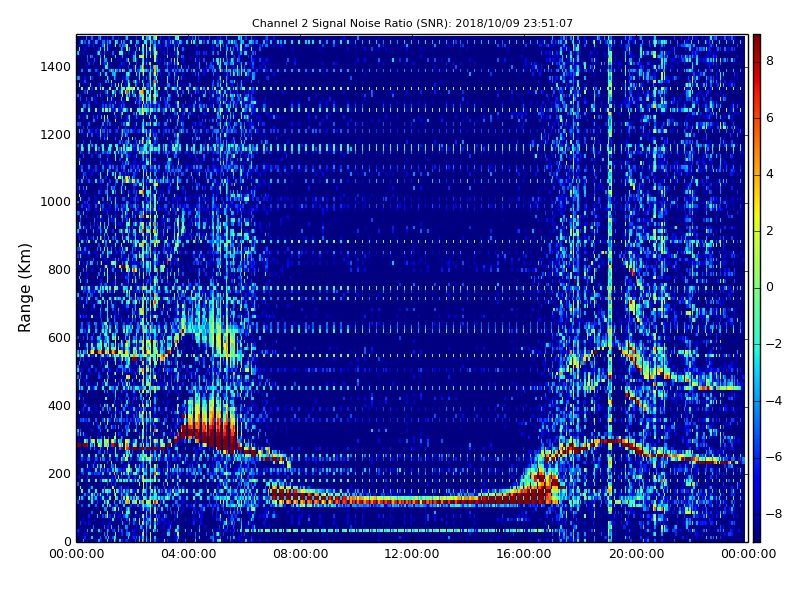Click the colorbar label 2

click(x=770, y=231)
